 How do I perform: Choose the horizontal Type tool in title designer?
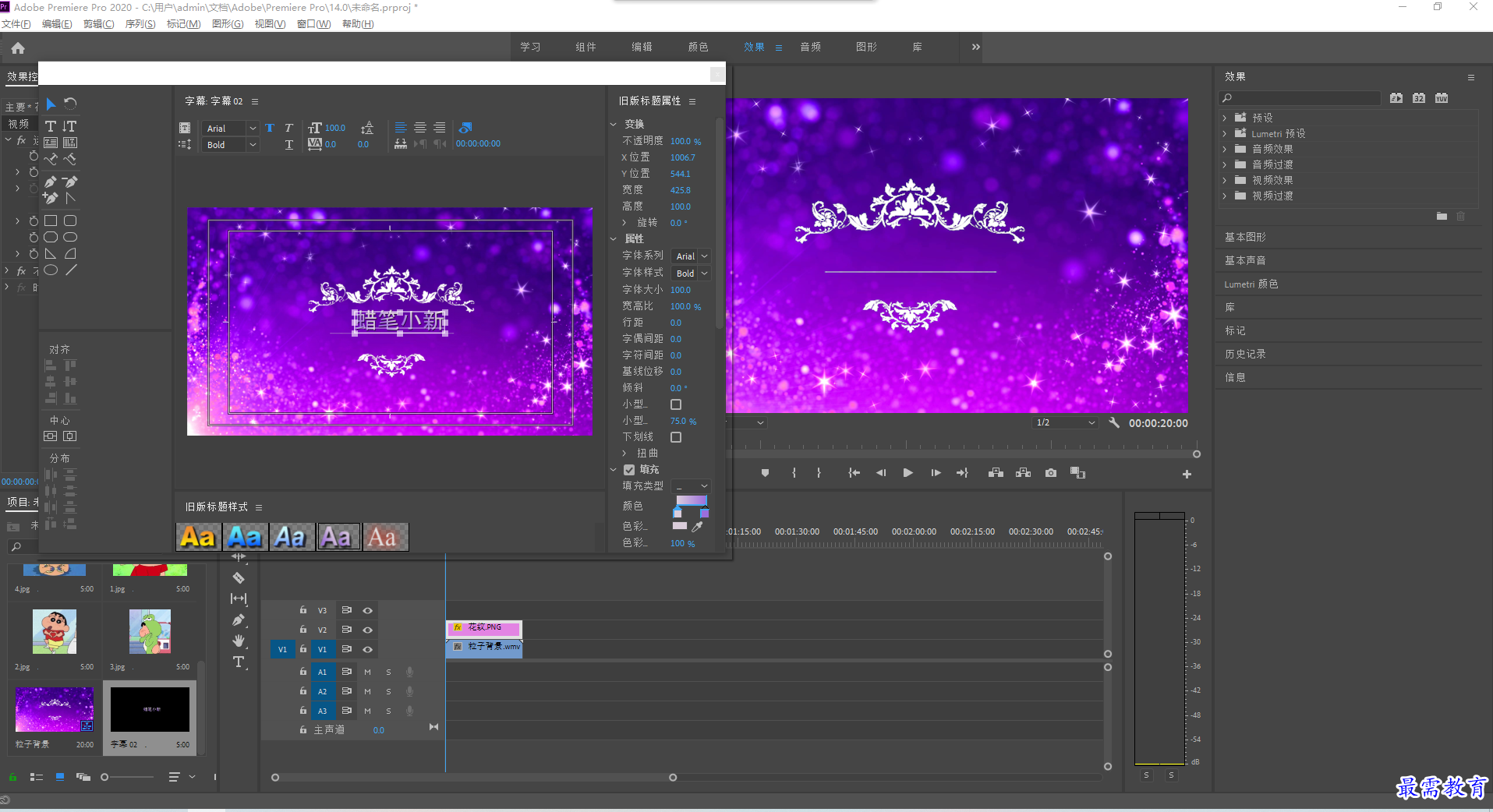point(51,126)
